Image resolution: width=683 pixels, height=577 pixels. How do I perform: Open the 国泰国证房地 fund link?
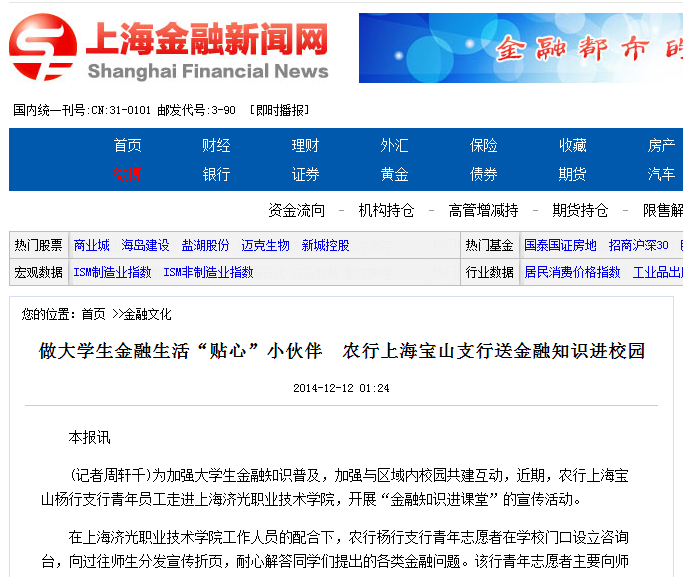[x=560, y=245]
